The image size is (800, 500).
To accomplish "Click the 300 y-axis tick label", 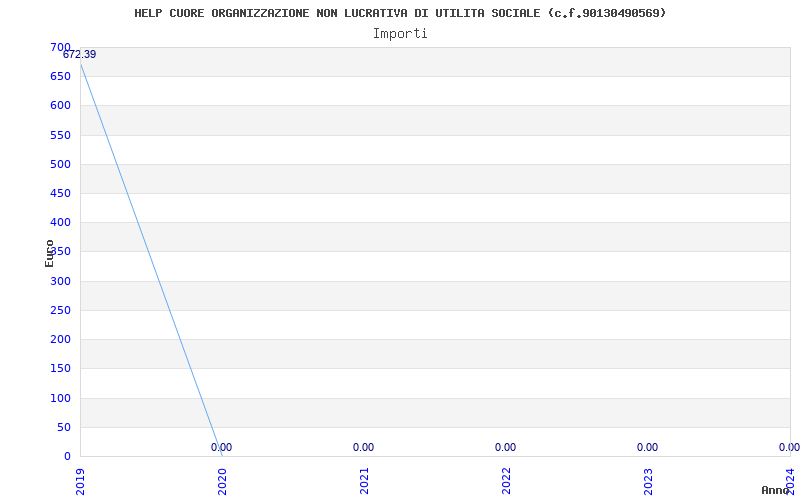I will [x=60, y=281].
